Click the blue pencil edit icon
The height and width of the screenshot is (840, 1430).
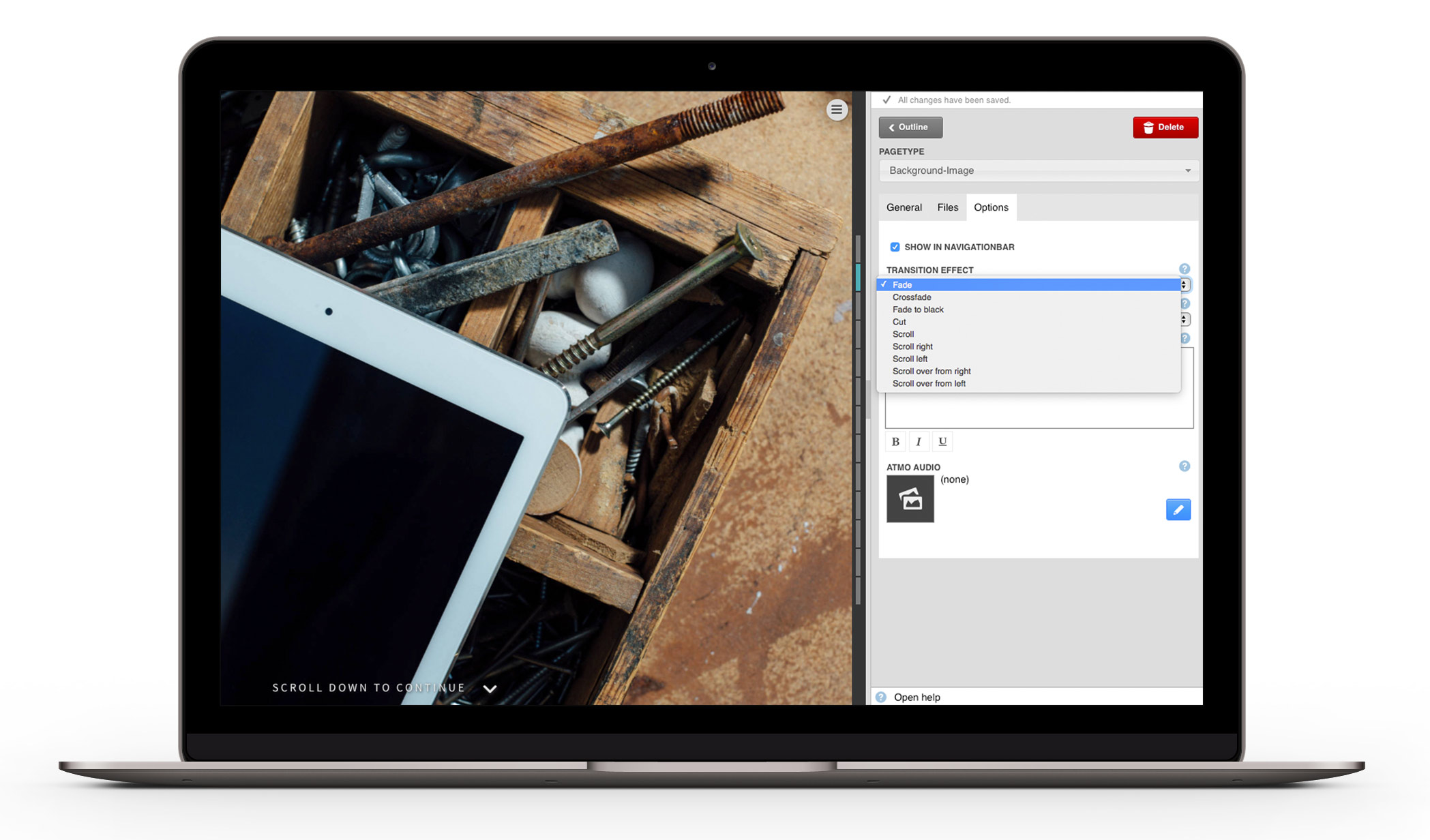[1178, 509]
